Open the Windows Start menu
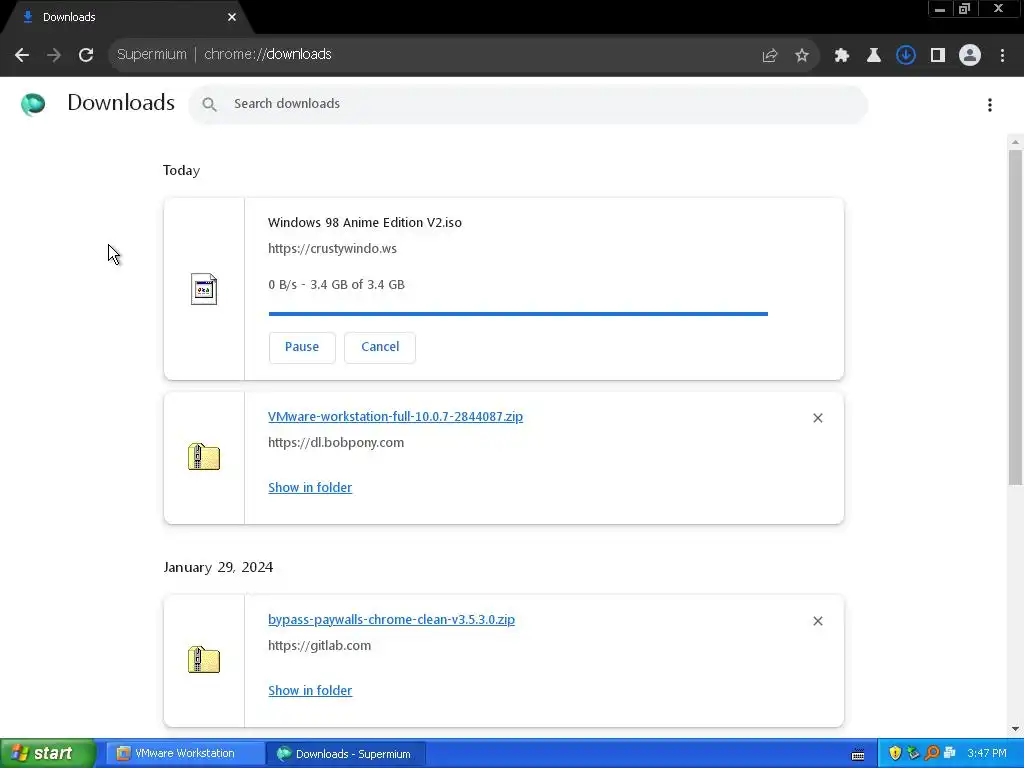Viewport: 1024px width, 768px height. [x=48, y=754]
